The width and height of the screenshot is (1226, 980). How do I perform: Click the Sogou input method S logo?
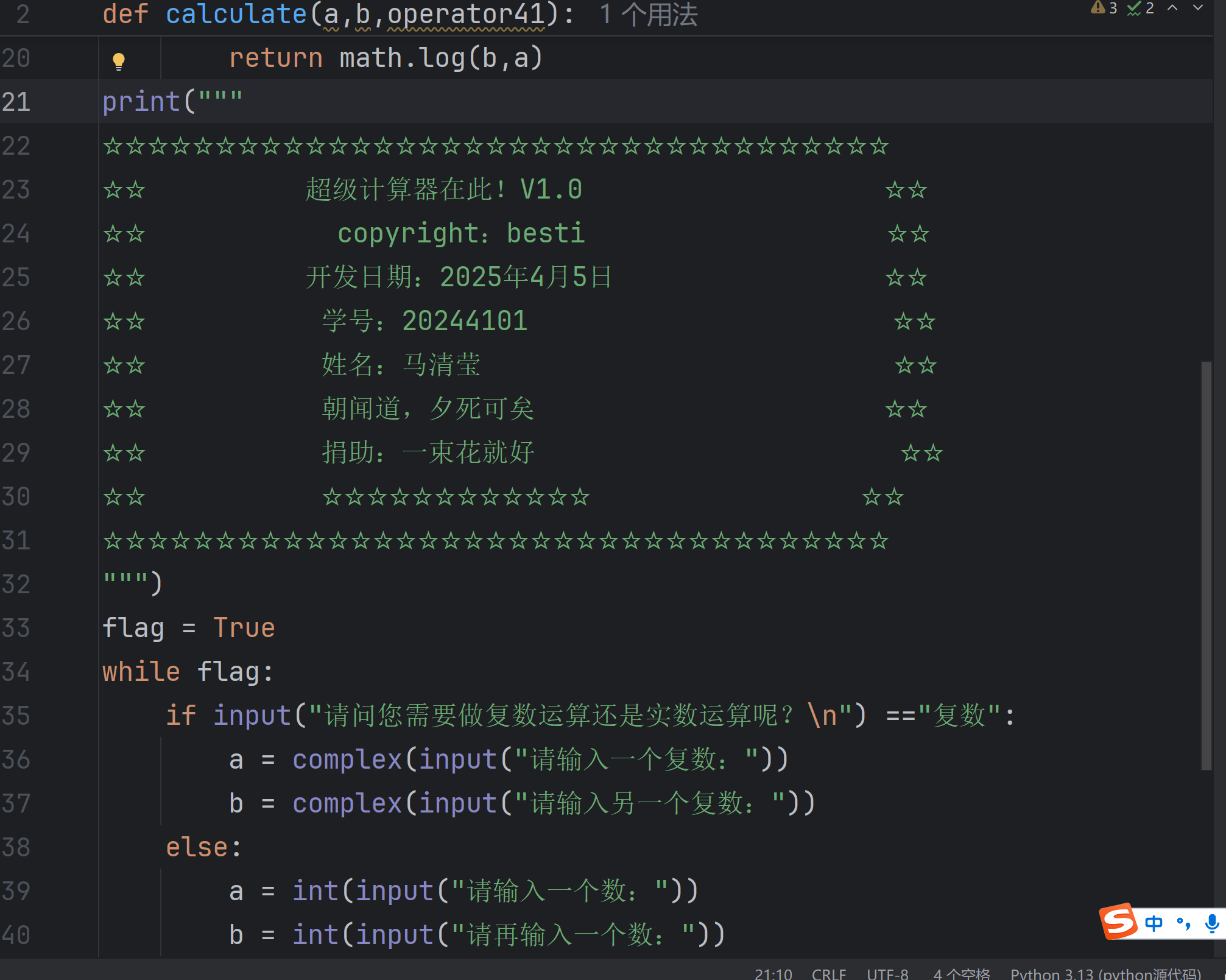(x=1118, y=922)
